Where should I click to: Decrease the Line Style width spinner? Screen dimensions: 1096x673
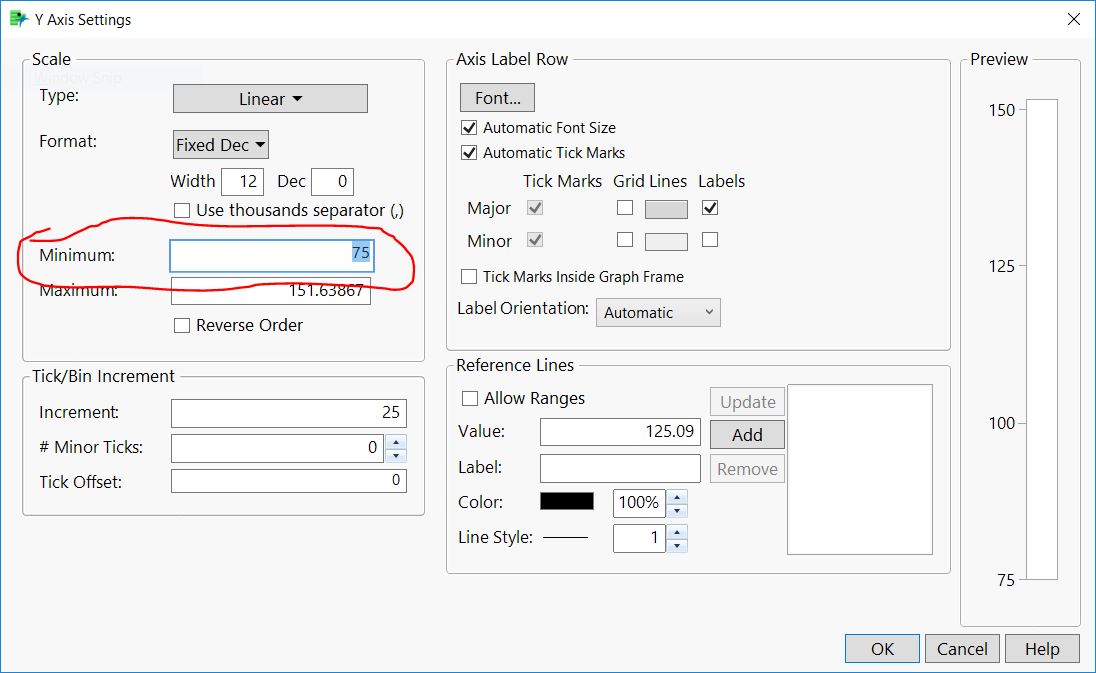point(677,545)
